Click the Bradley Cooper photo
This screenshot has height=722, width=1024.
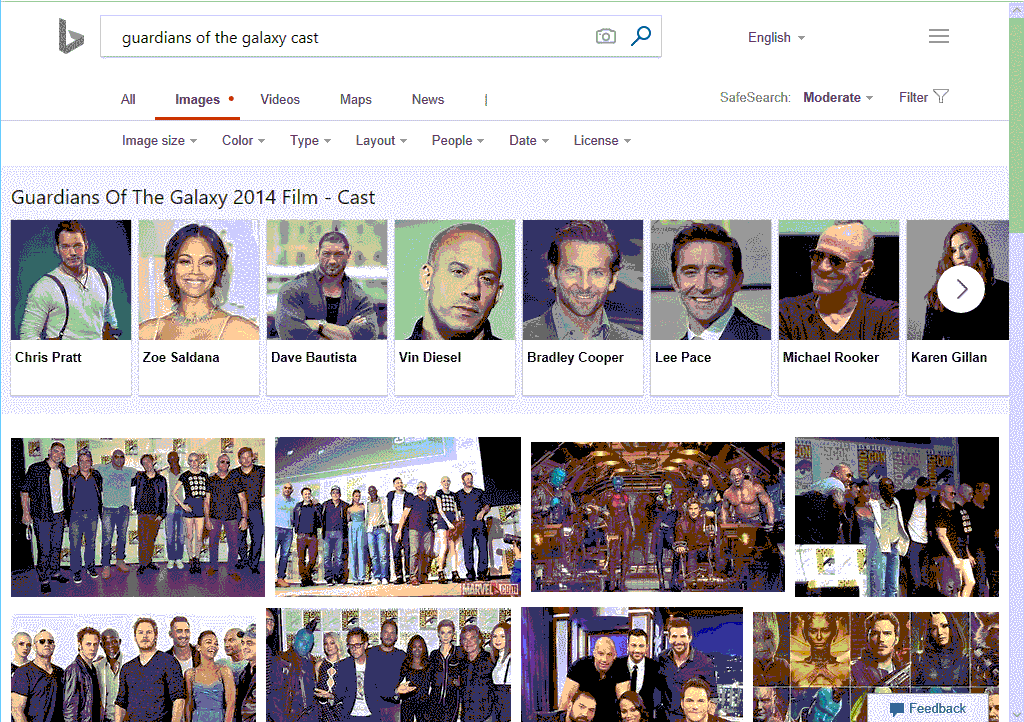click(x=583, y=279)
